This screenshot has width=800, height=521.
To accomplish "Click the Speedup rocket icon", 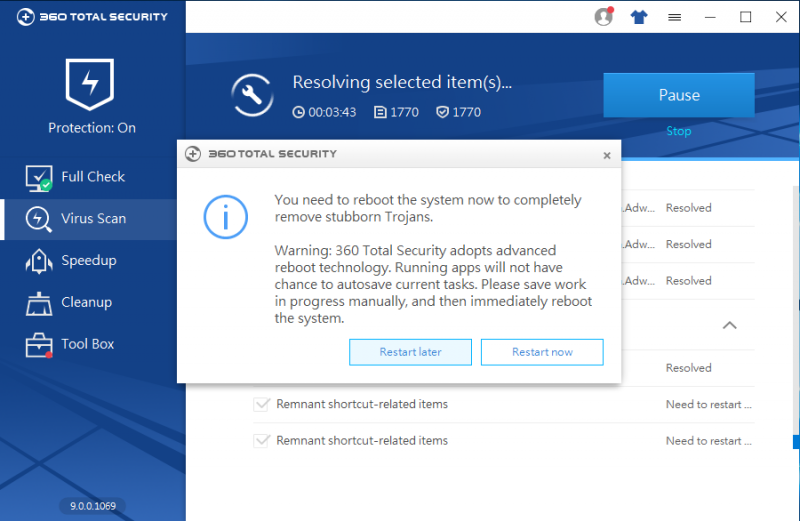I will click(x=38, y=261).
